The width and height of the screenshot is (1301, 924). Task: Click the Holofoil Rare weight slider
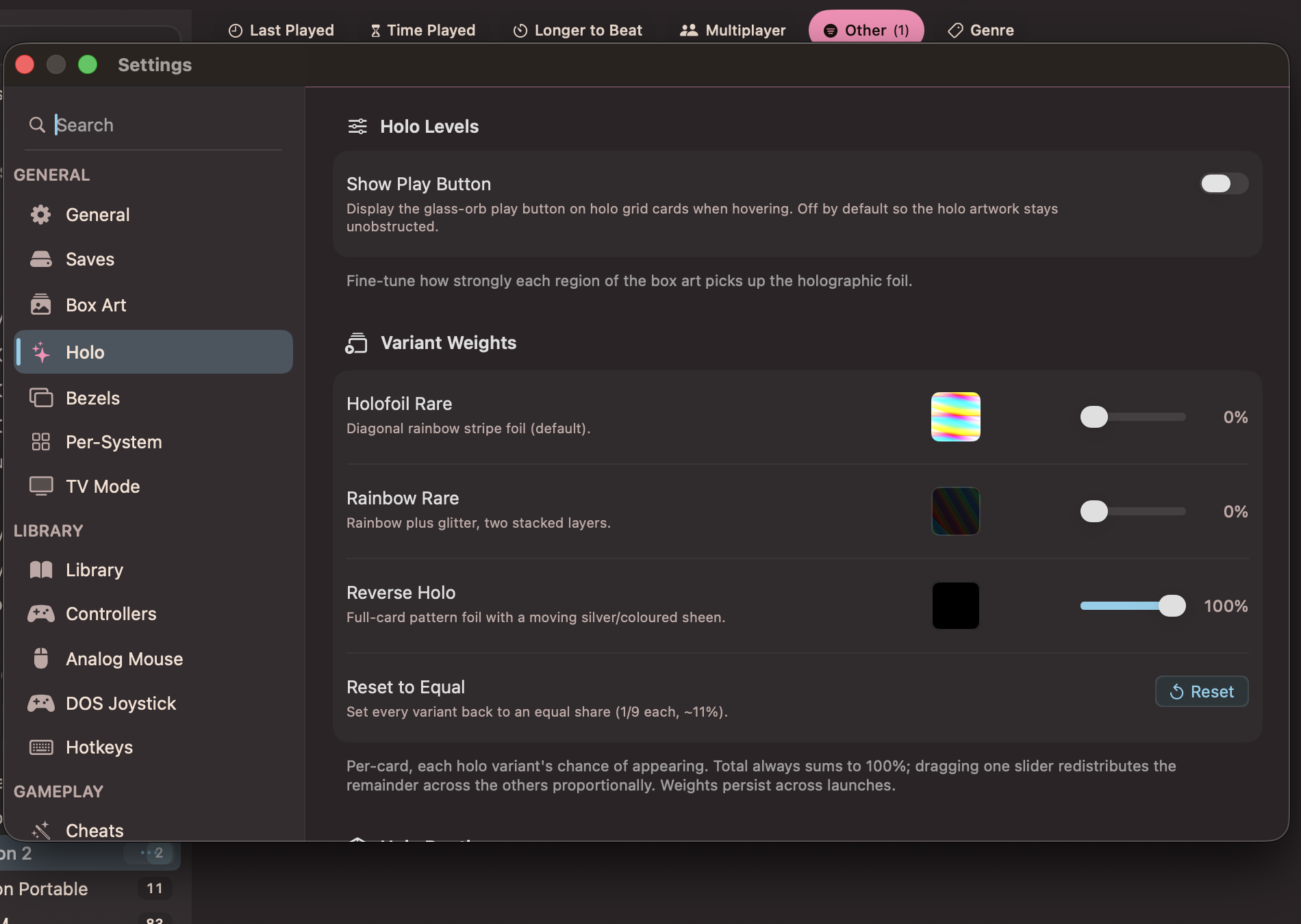tap(1133, 417)
